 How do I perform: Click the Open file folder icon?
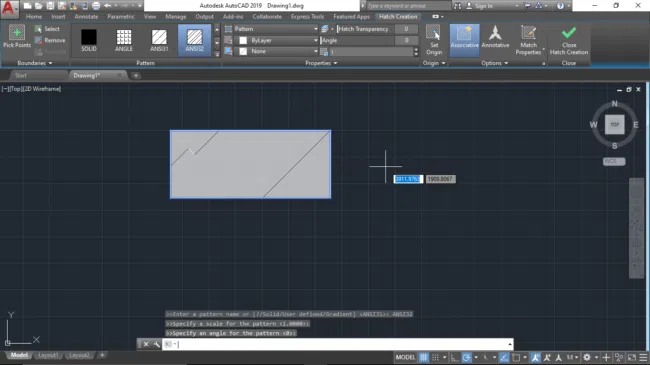pos(39,6)
